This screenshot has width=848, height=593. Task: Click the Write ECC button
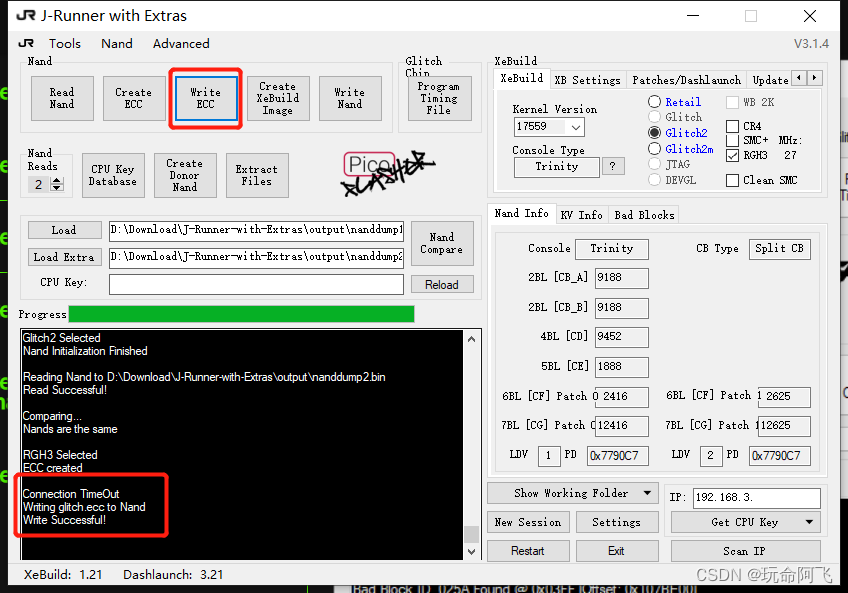pos(206,98)
